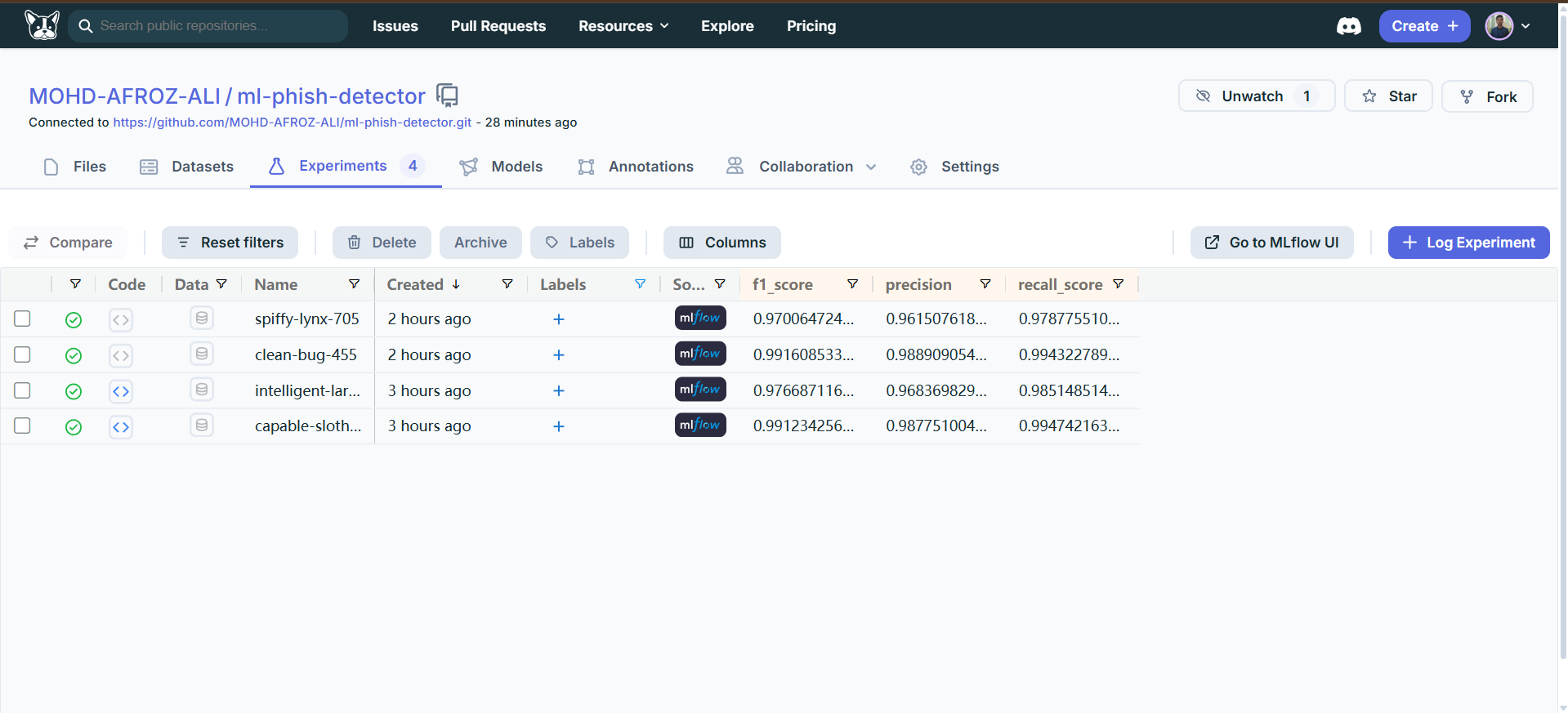Expand the Collaboration dropdown
1568x713 pixels.
pyautogui.click(x=816, y=167)
